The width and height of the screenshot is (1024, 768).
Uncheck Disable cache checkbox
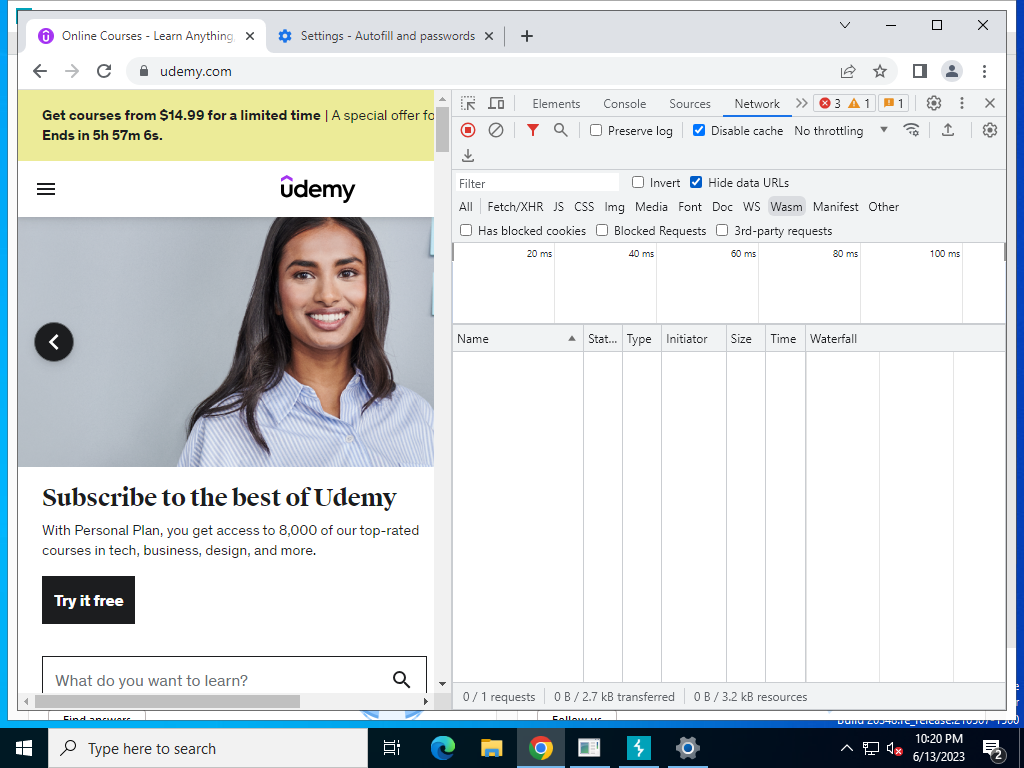click(x=699, y=130)
